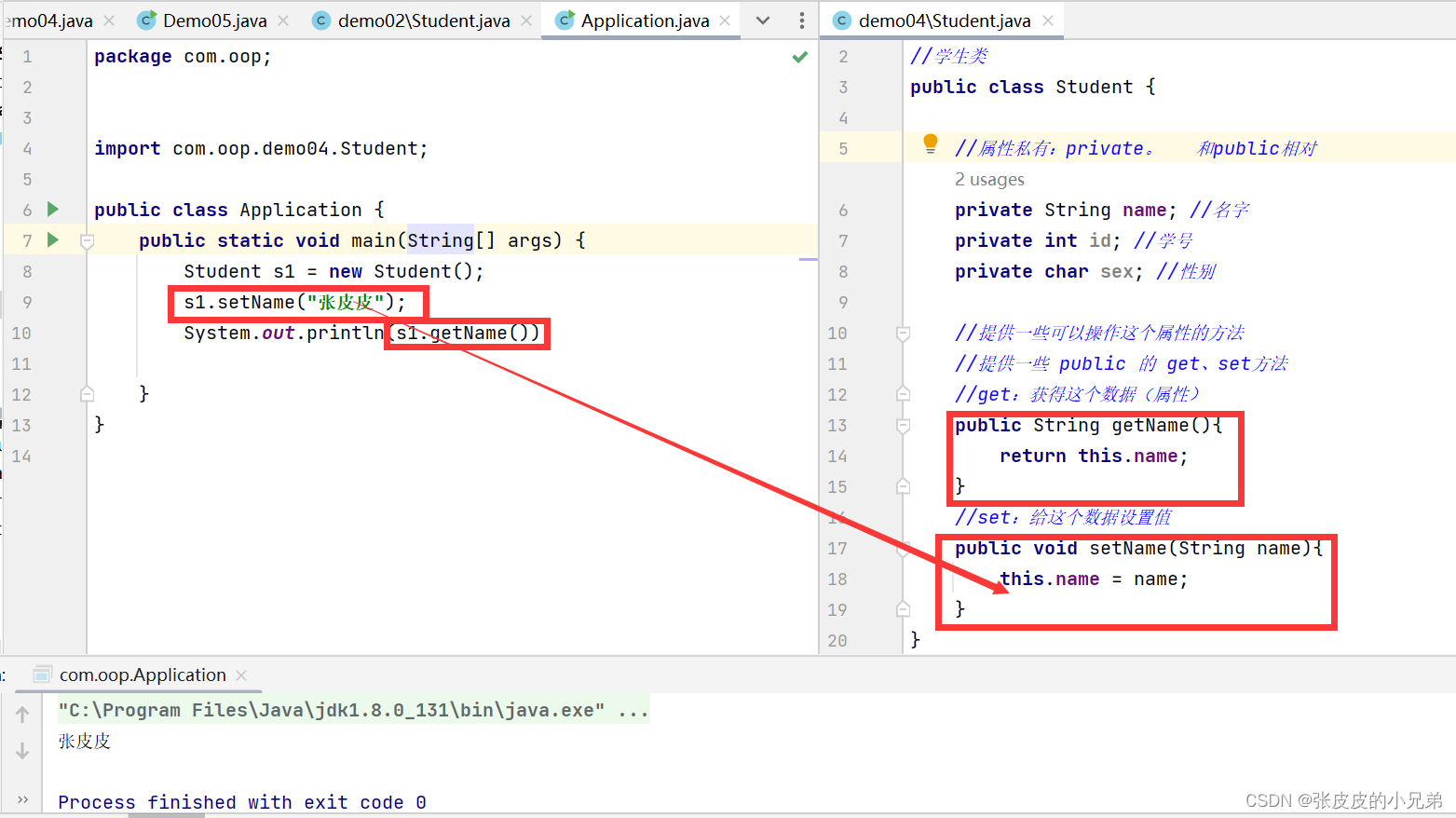
Task: Click the folded java.exe command line
Action: click(x=354, y=710)
